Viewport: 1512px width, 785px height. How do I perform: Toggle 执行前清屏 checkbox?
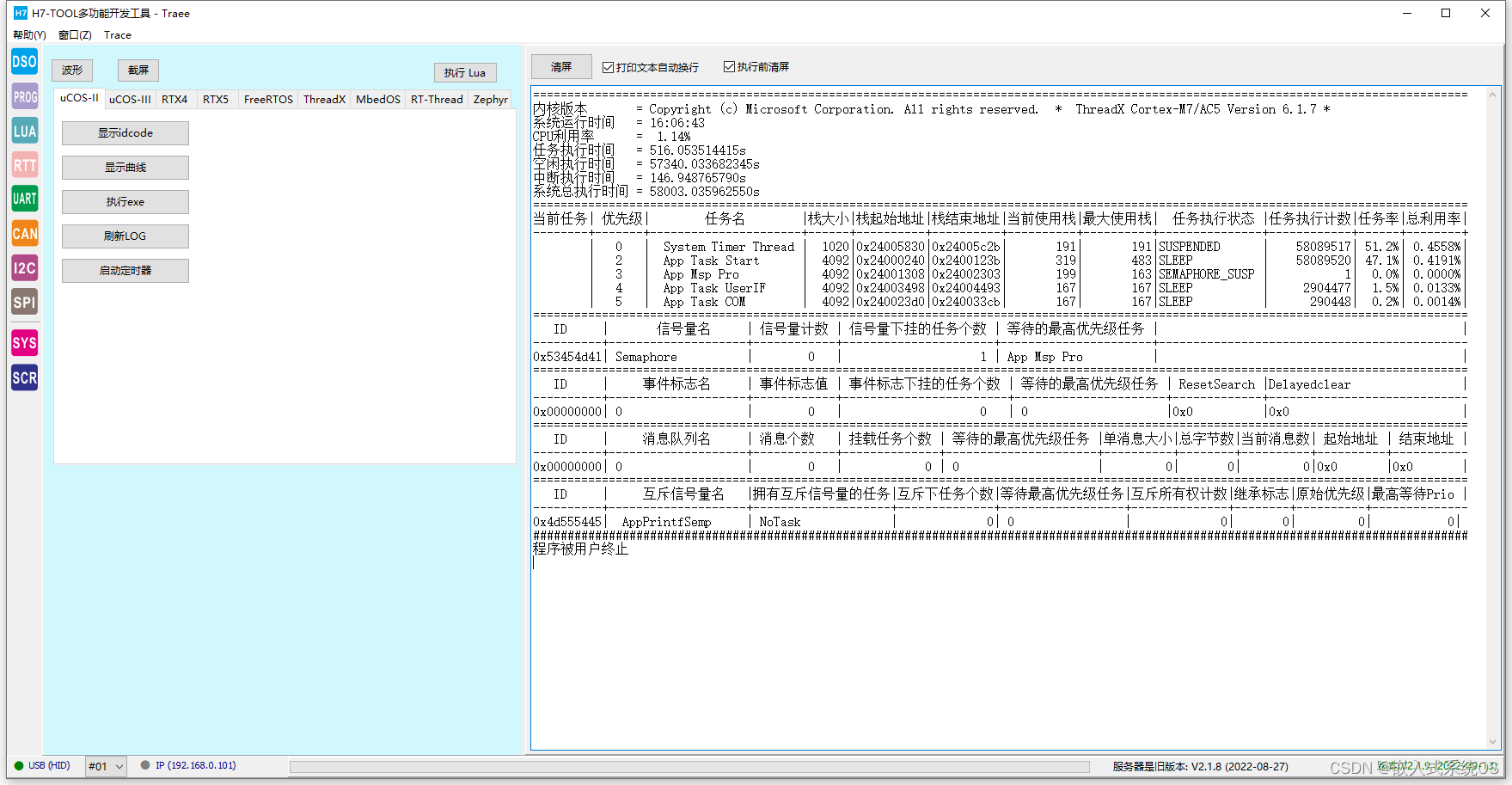pos(729,67)
